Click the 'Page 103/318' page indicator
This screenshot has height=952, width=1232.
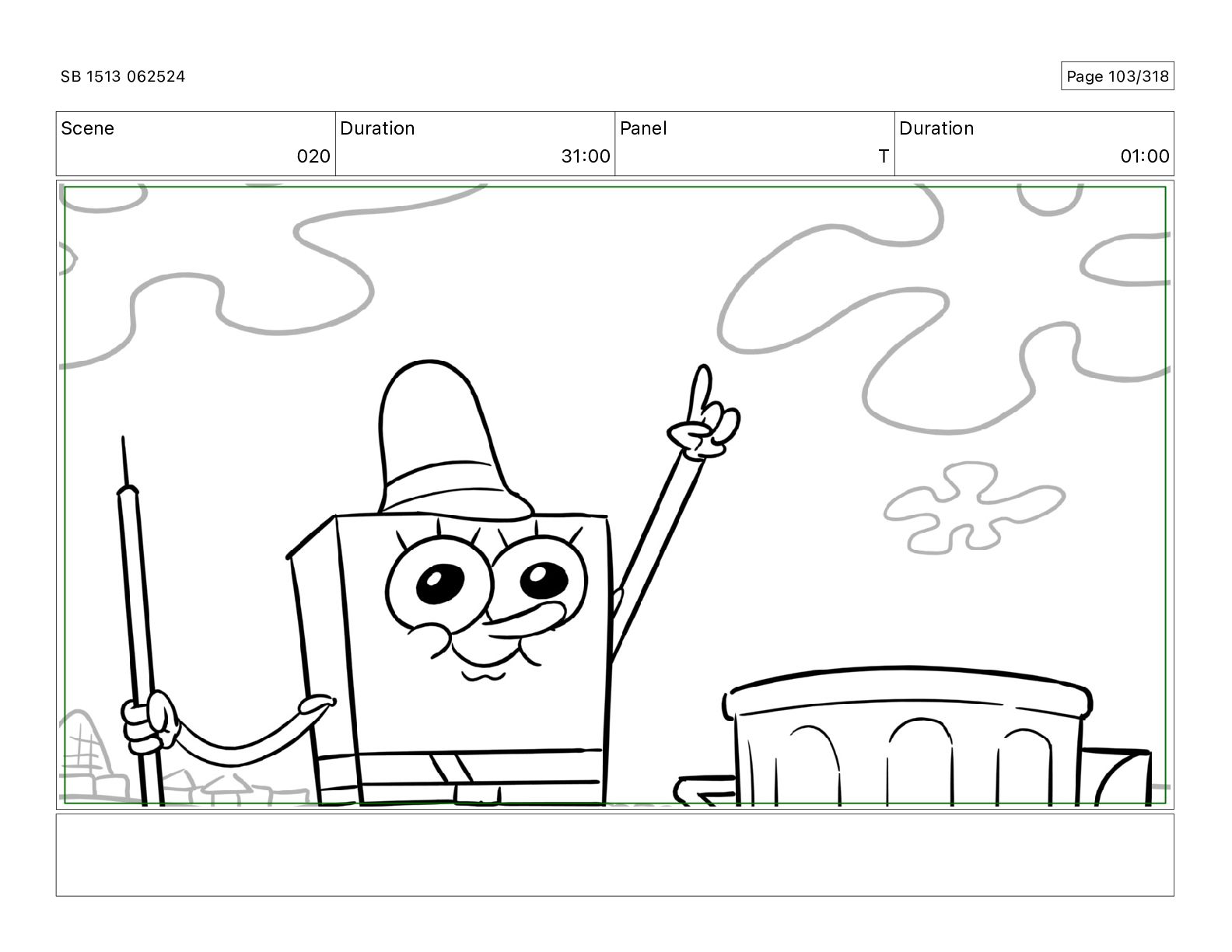click(x=1117, y=76)
